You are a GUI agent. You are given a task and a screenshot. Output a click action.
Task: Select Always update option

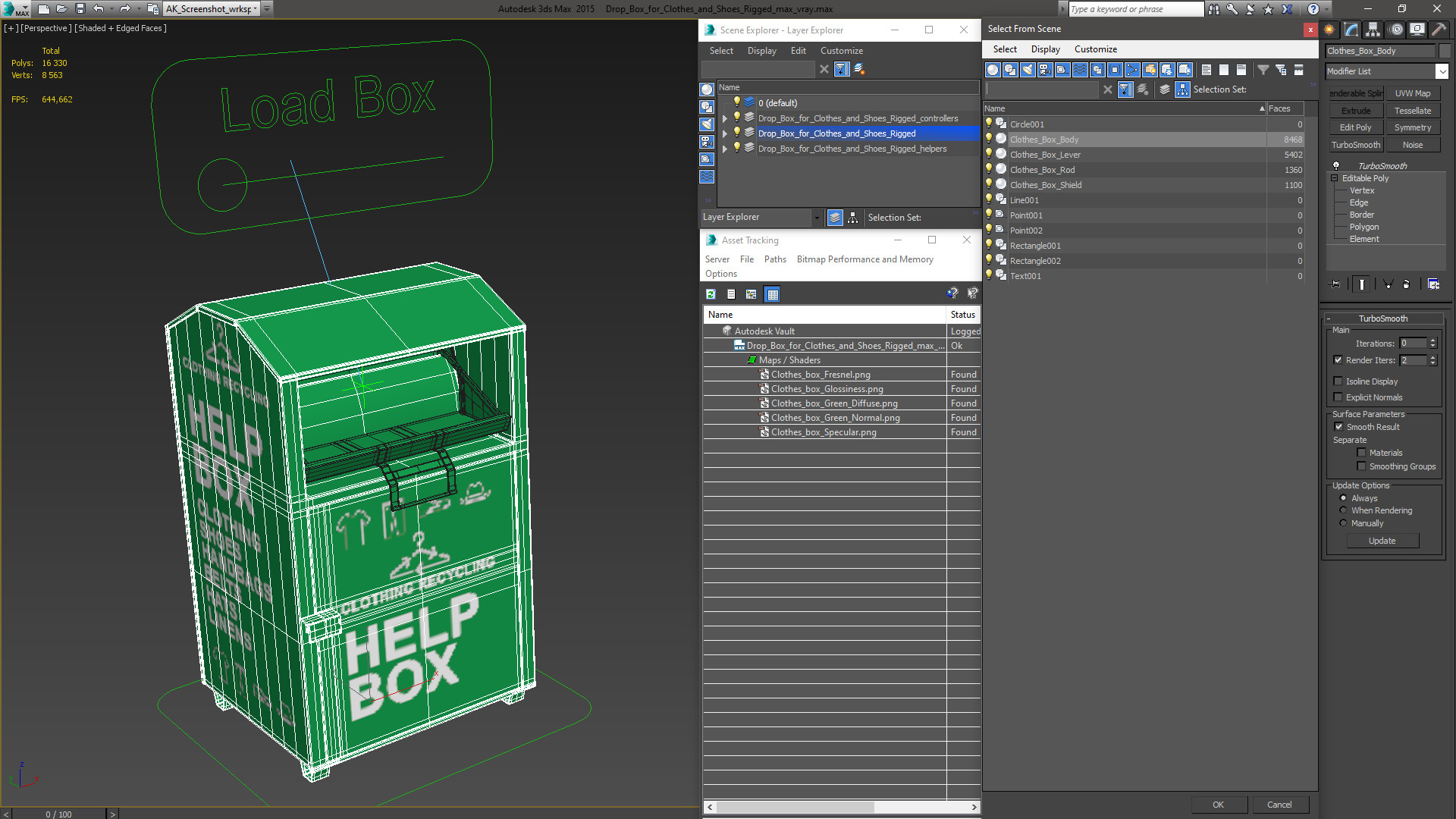(x=1344, y=498)
